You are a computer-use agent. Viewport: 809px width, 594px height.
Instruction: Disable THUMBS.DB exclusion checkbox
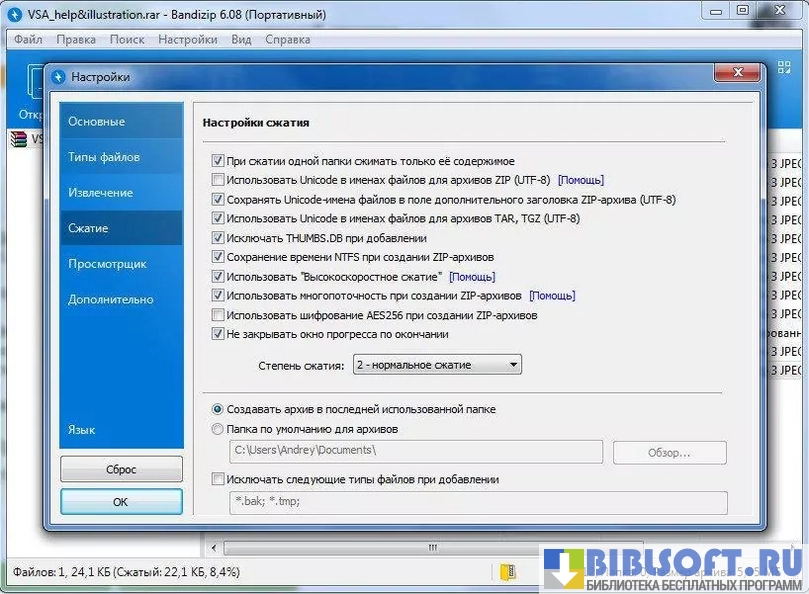(218, 239)
